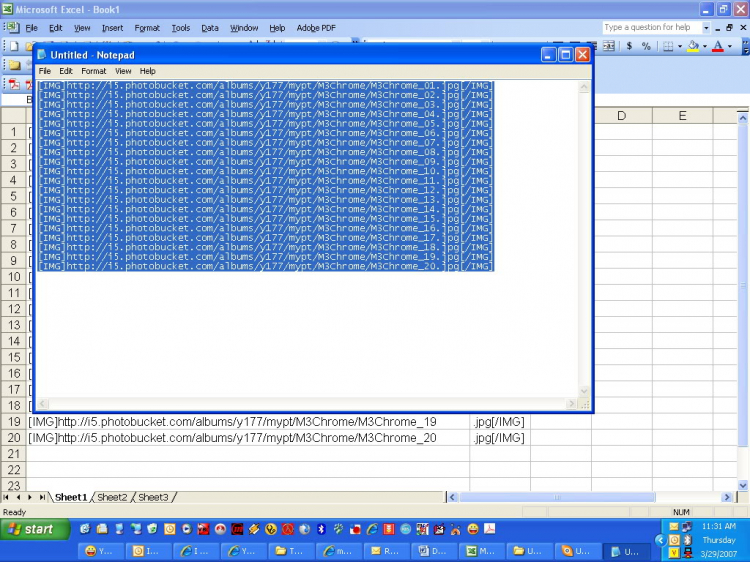The height and width of the screenshot is (562, 750).
Task: Click the Borders icon in Excel toolbar
Action: click(668, 46)
